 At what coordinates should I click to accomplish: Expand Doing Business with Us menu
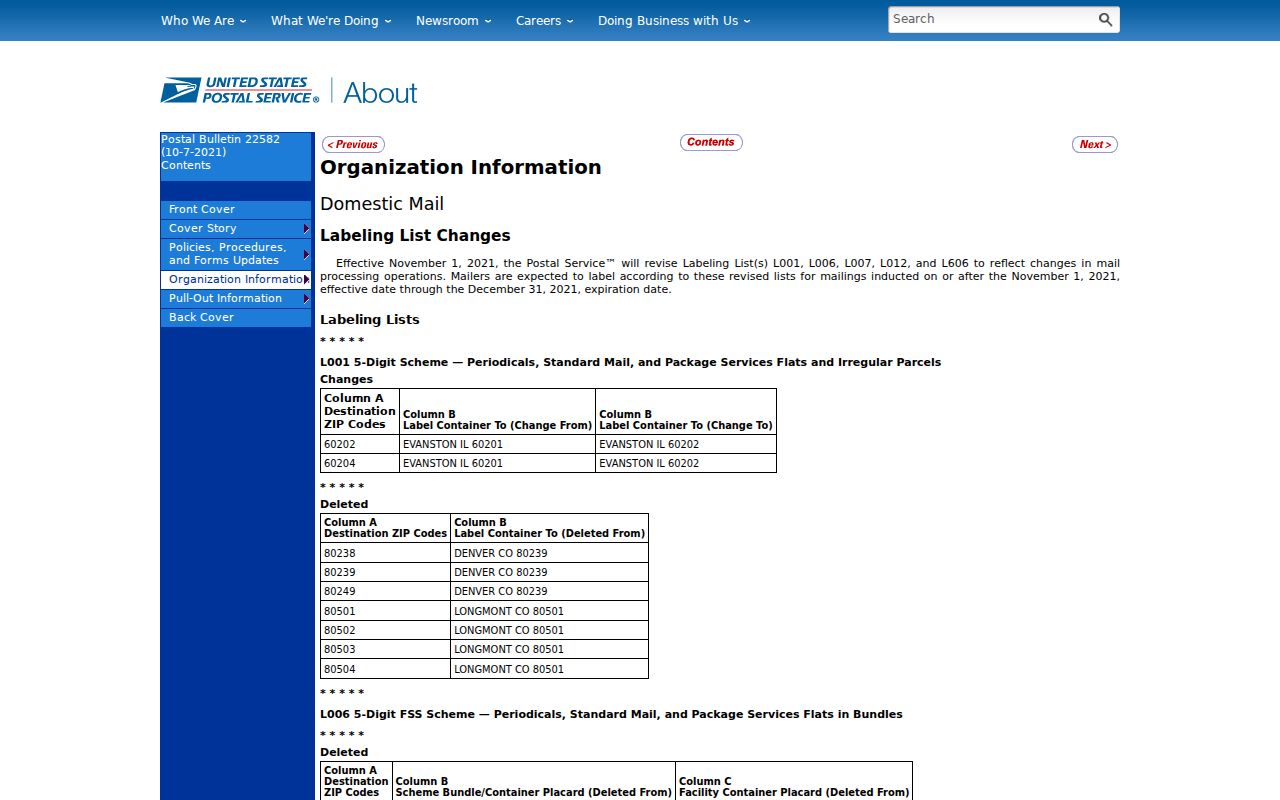click(x=674, y=20)
